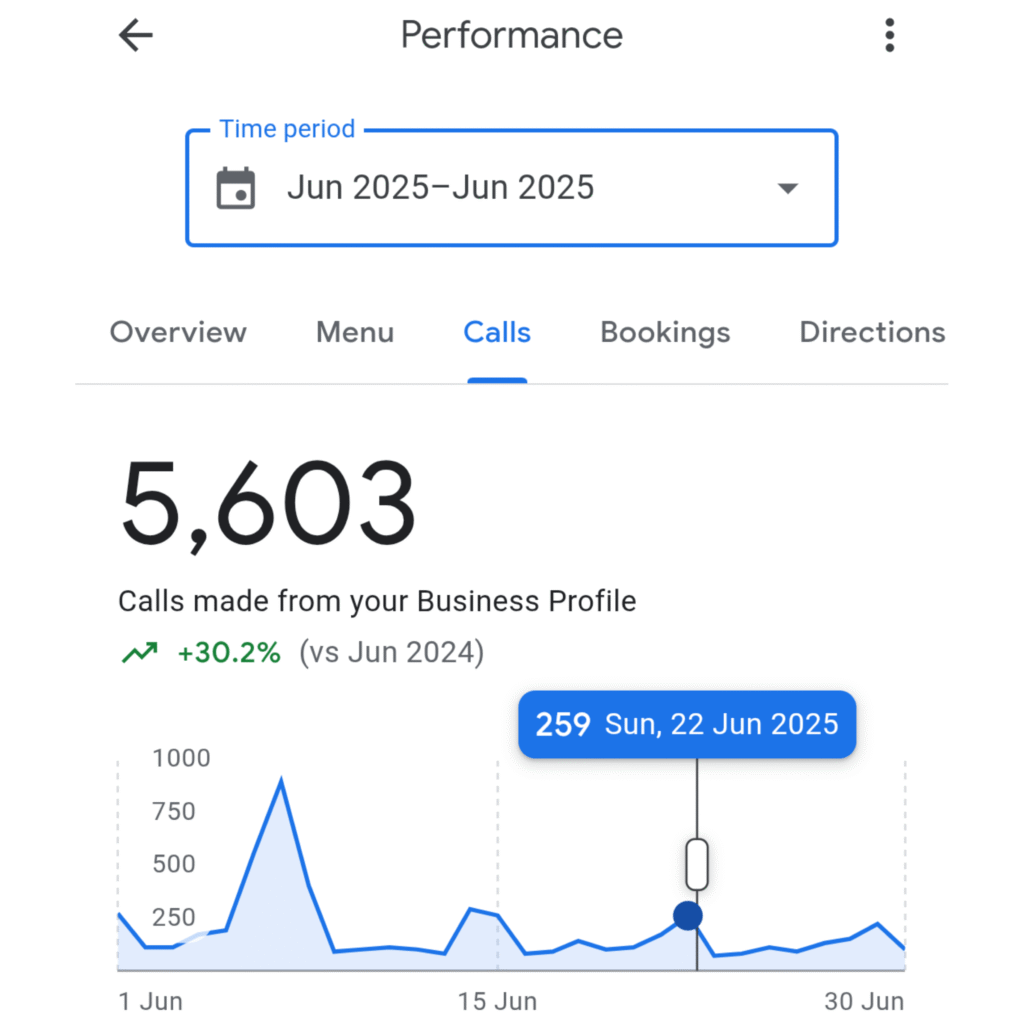Click the highest peak on the calls chart

coord(282,782)
